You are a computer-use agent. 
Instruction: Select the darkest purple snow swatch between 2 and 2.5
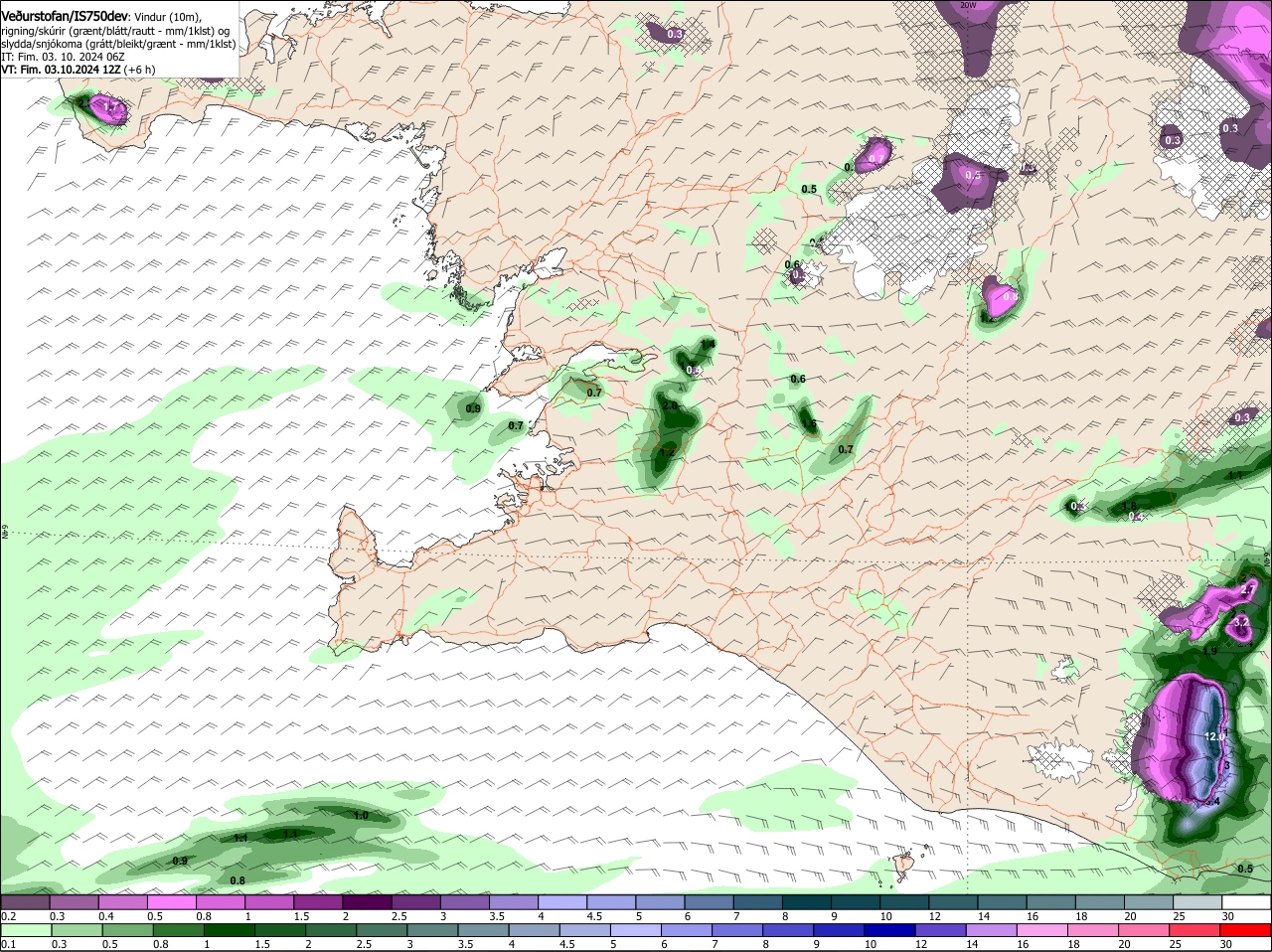pos(367,901)
